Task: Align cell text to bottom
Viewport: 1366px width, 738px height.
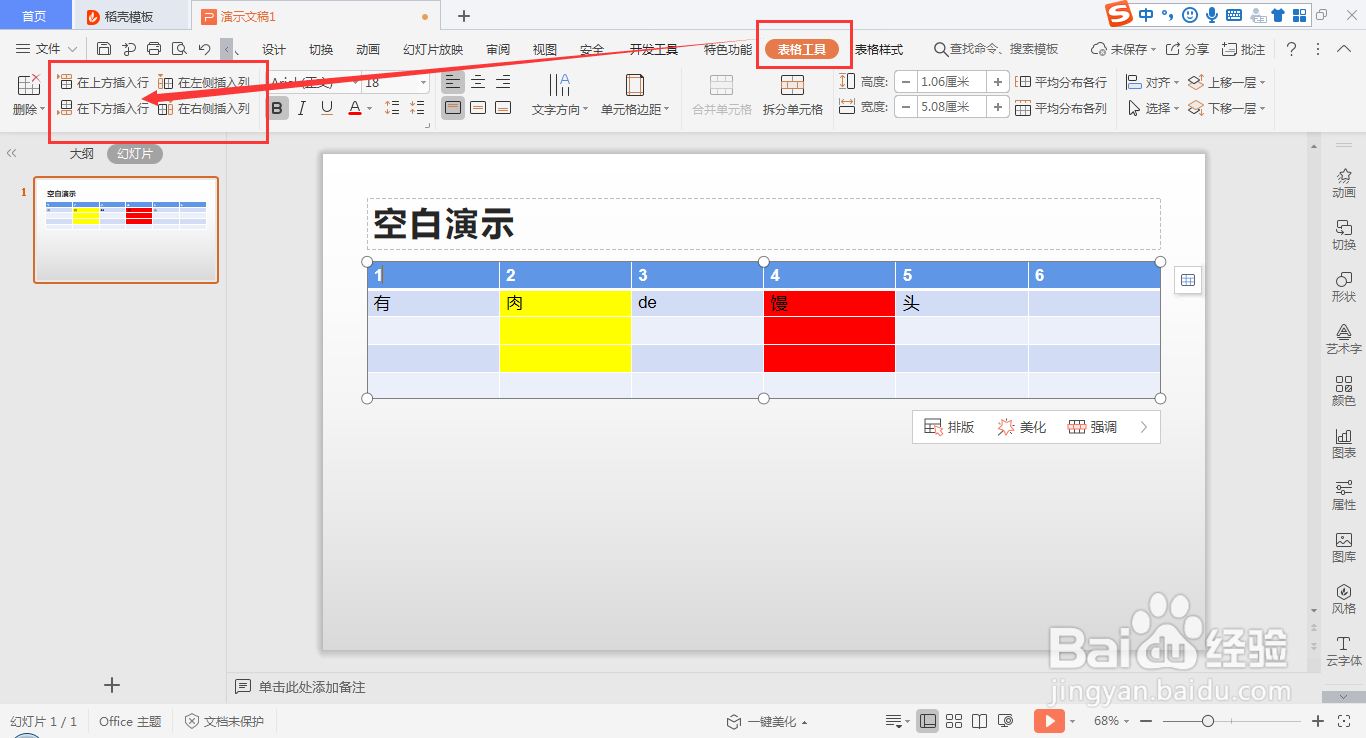Action: coord(503,108)
